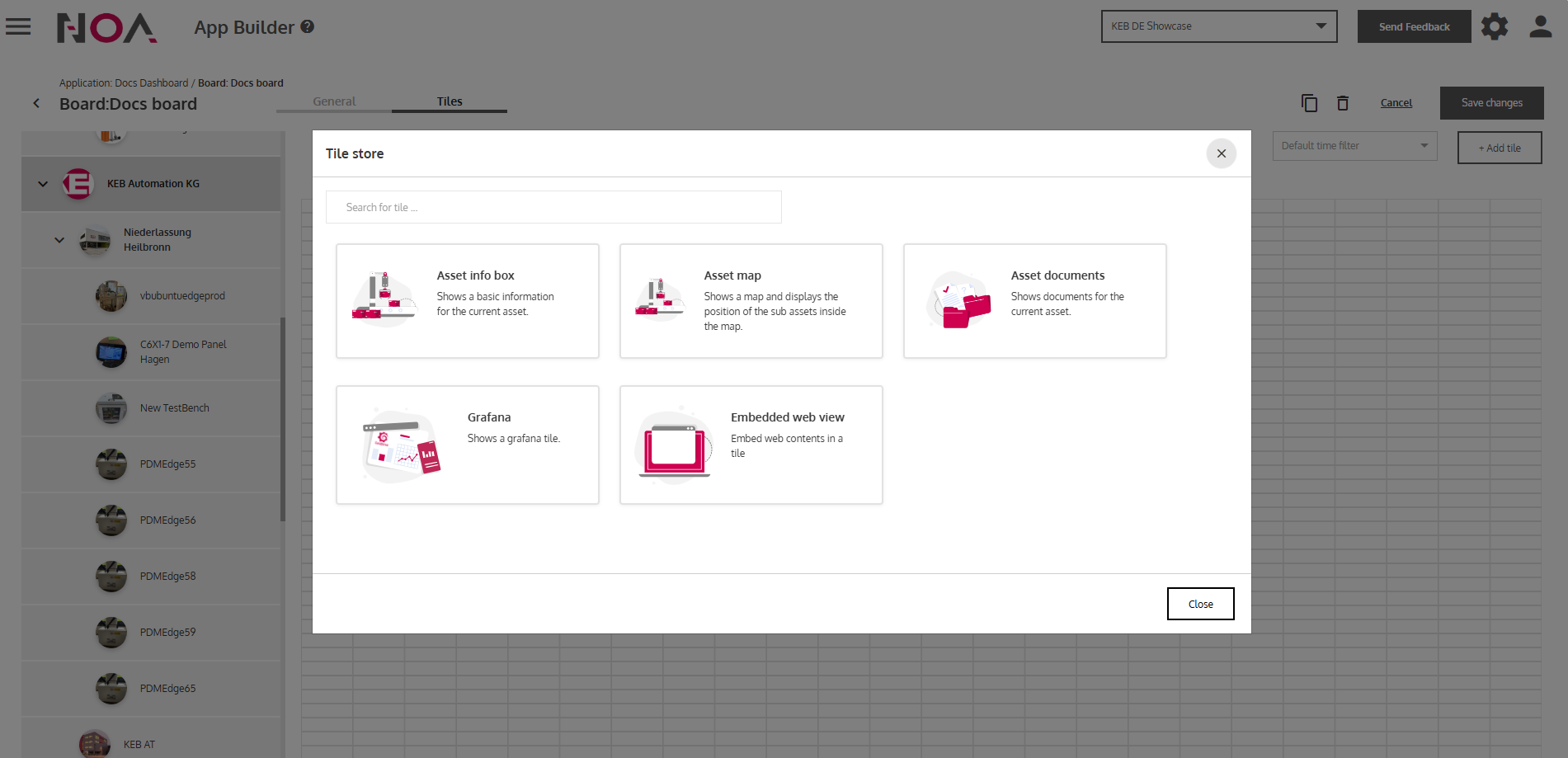Select the Asset info box tile
The height and width of the screenshot is (758, 1568).
point(467,301)
